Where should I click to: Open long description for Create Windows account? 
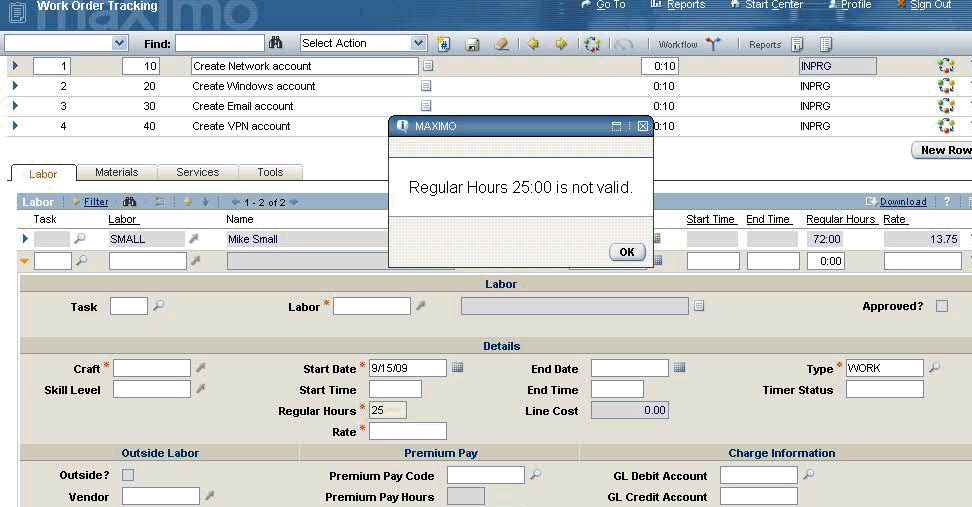[426, 86]
